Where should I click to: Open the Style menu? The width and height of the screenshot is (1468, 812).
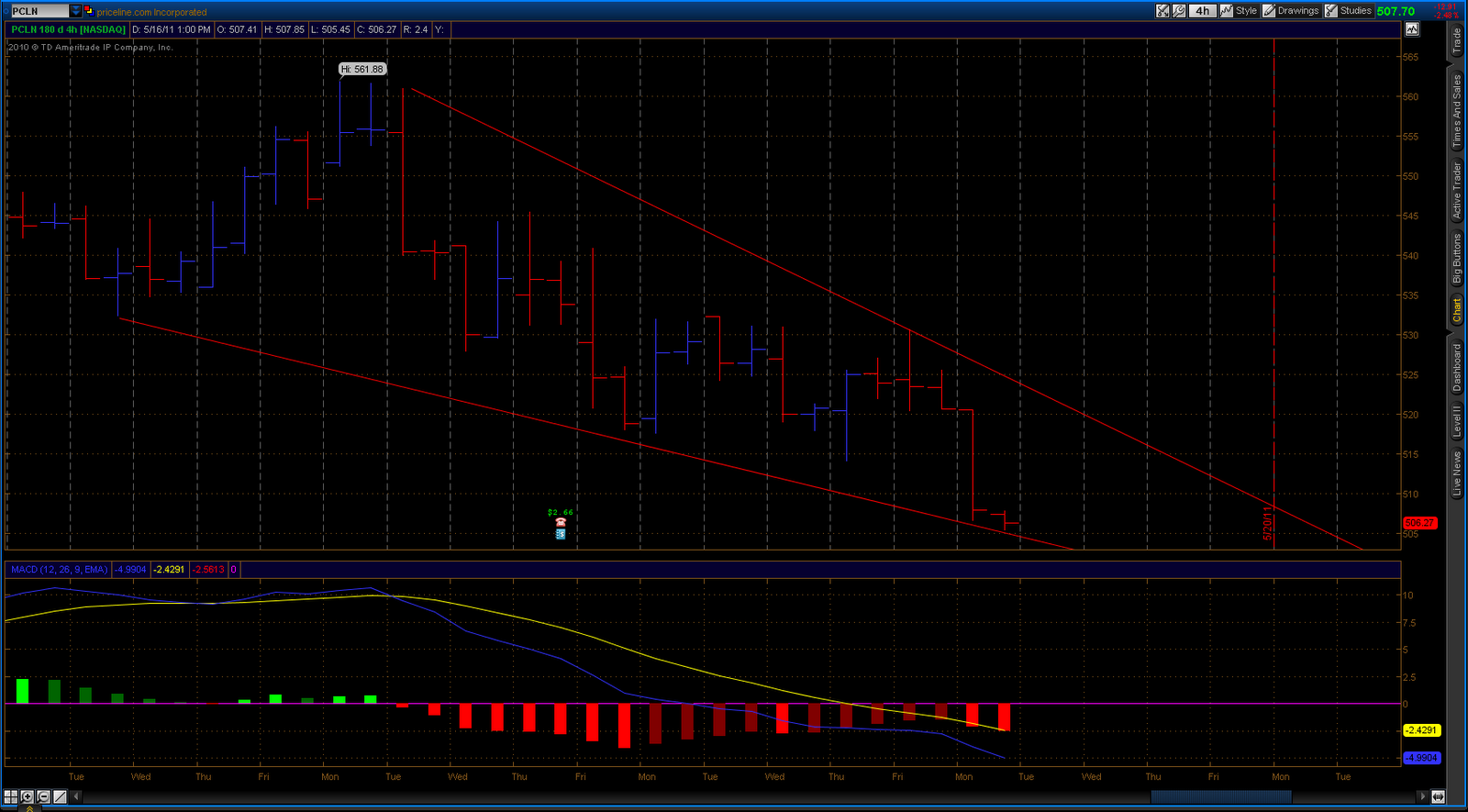[x=1239, y=11]
